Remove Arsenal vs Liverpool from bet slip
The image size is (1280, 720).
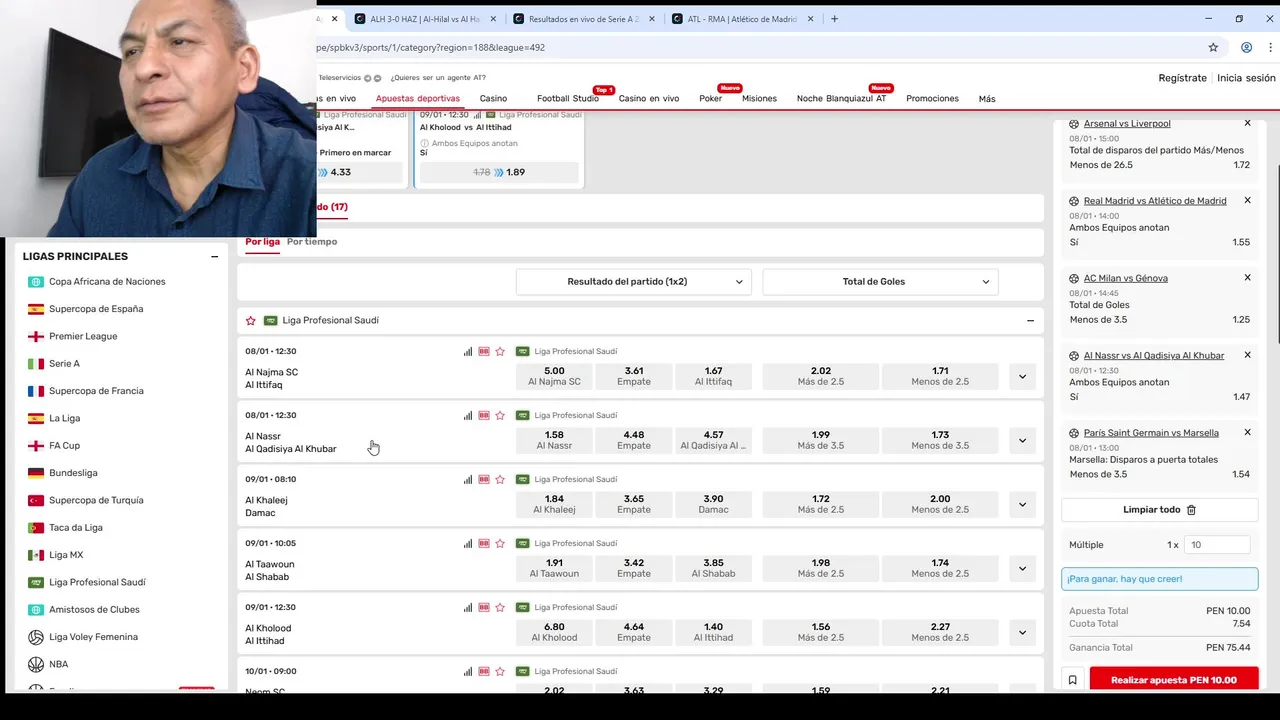(x=1247, y=123)
